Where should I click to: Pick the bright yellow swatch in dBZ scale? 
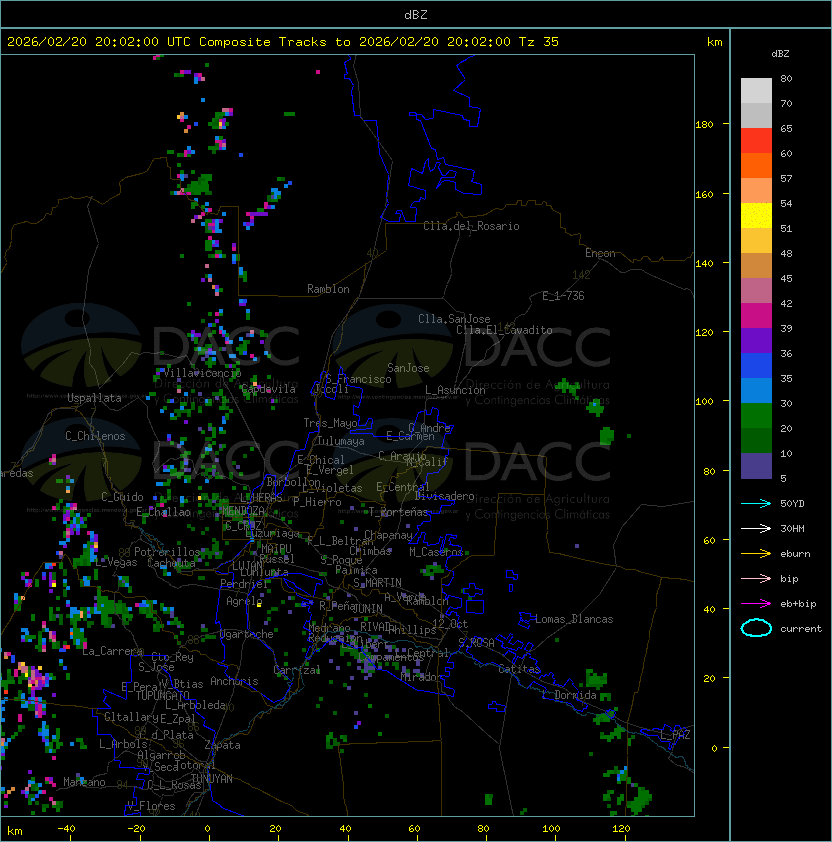[x=756, y=215]
